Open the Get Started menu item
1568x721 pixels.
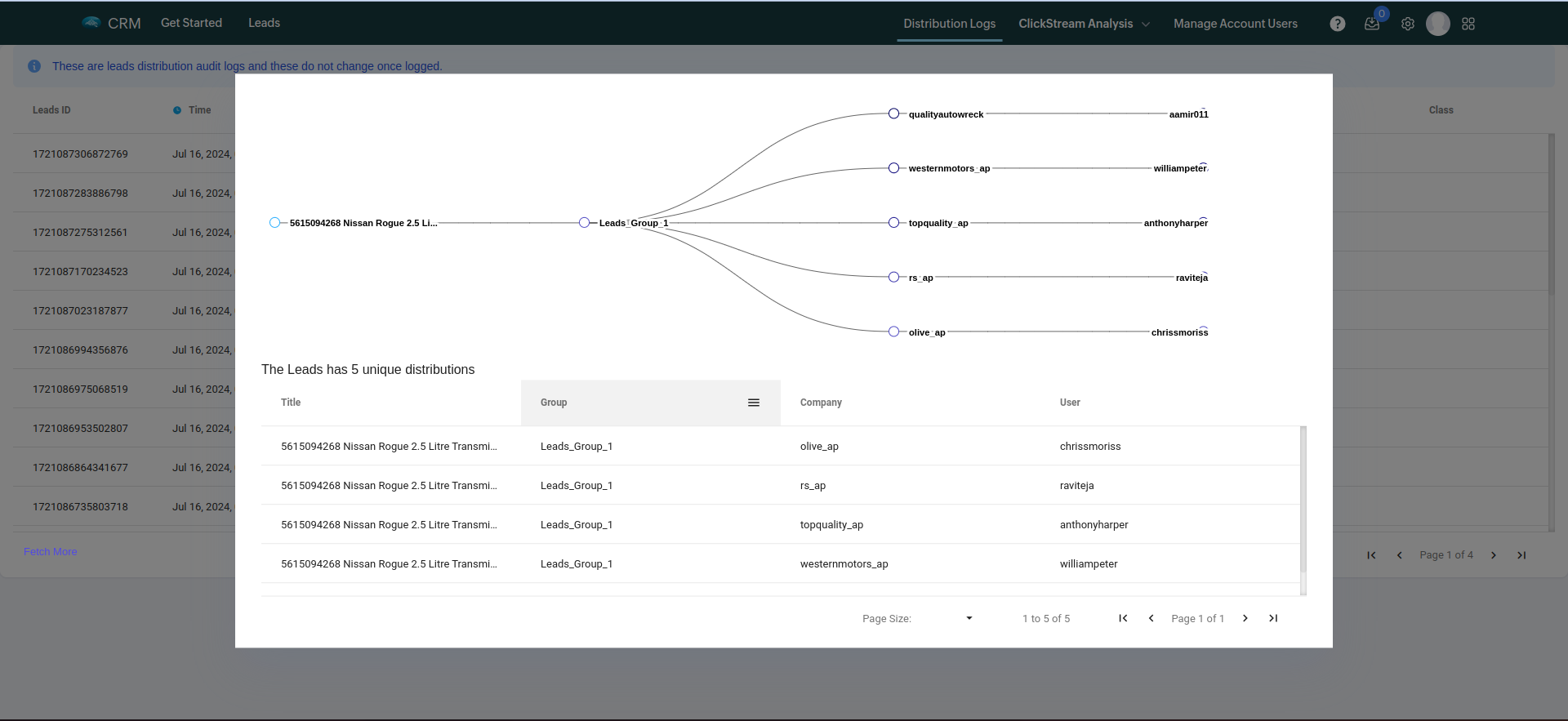coord(191,23)
